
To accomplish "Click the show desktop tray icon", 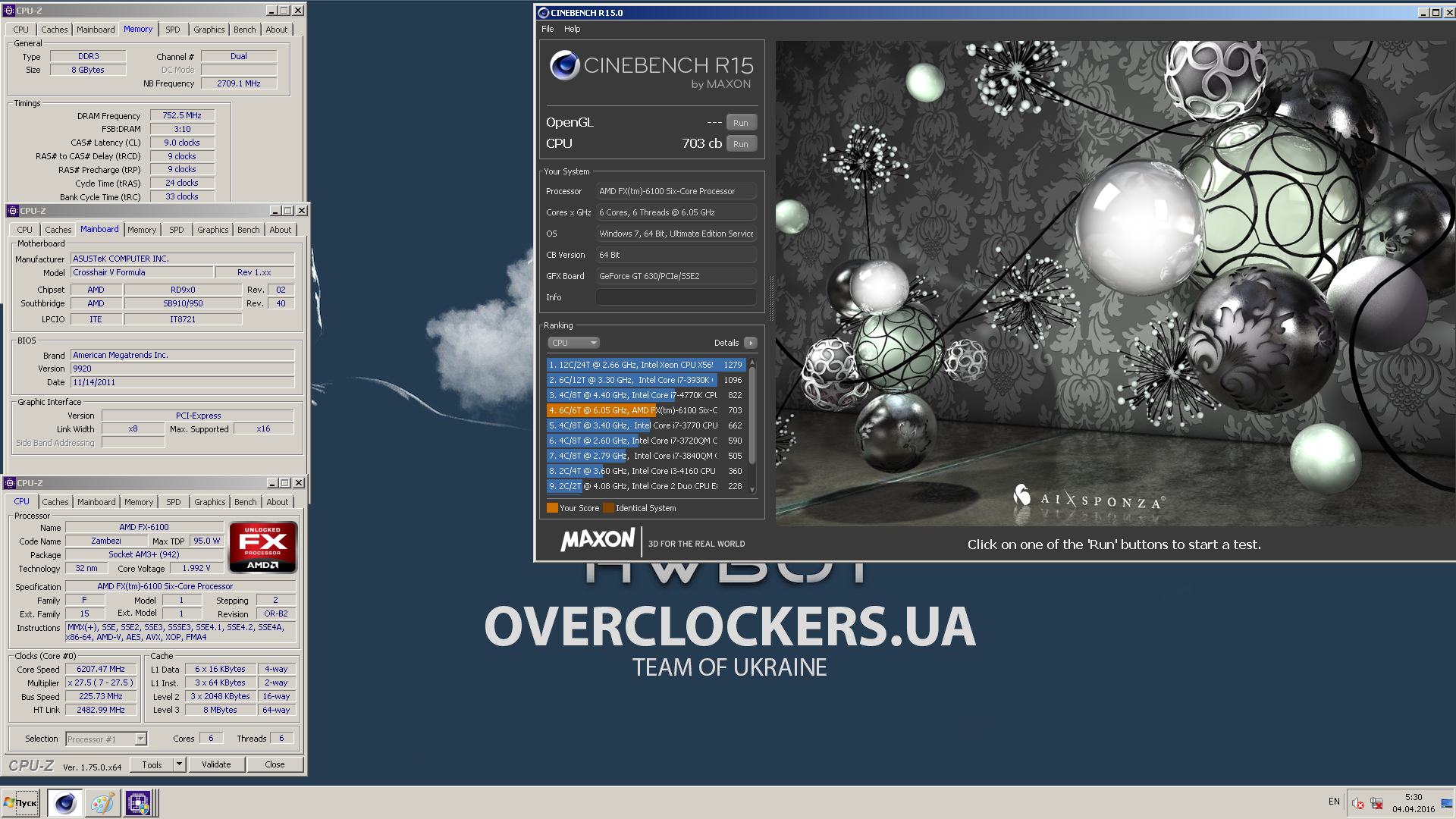I will click(x=1447, y=803).
